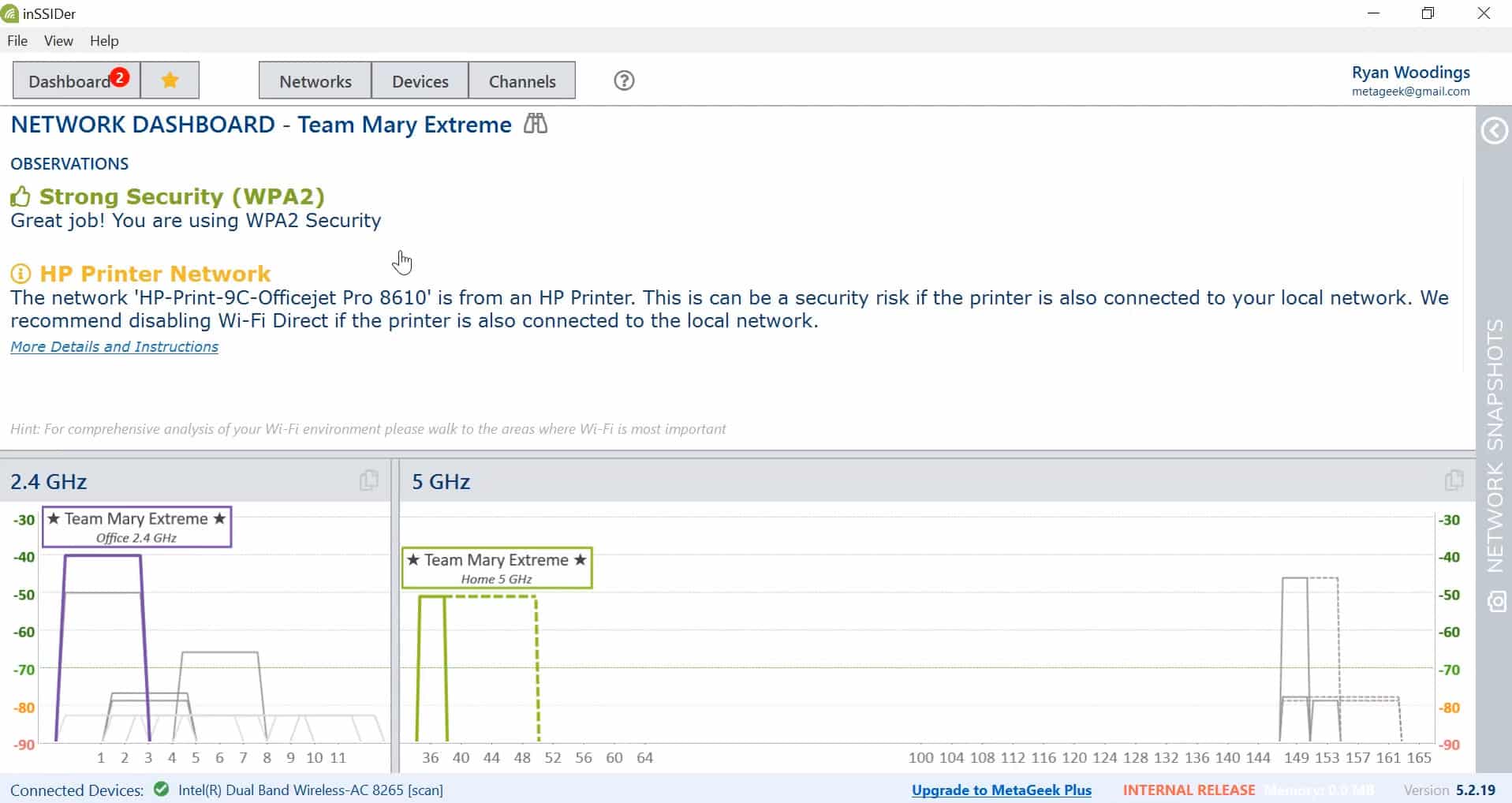The width and height of the screenshot is (1512, 803).
Task: Minimize the inSSIDer window
Action: [1373, 13]
